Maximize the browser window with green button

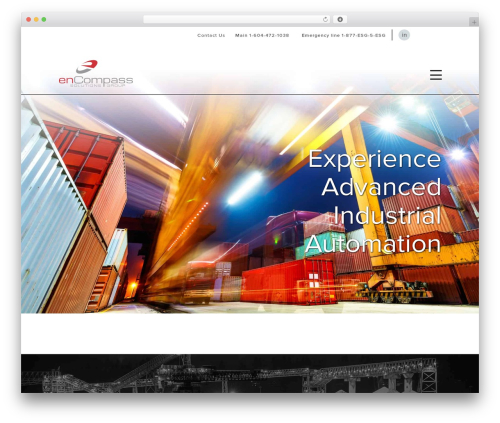click(44, 20)
